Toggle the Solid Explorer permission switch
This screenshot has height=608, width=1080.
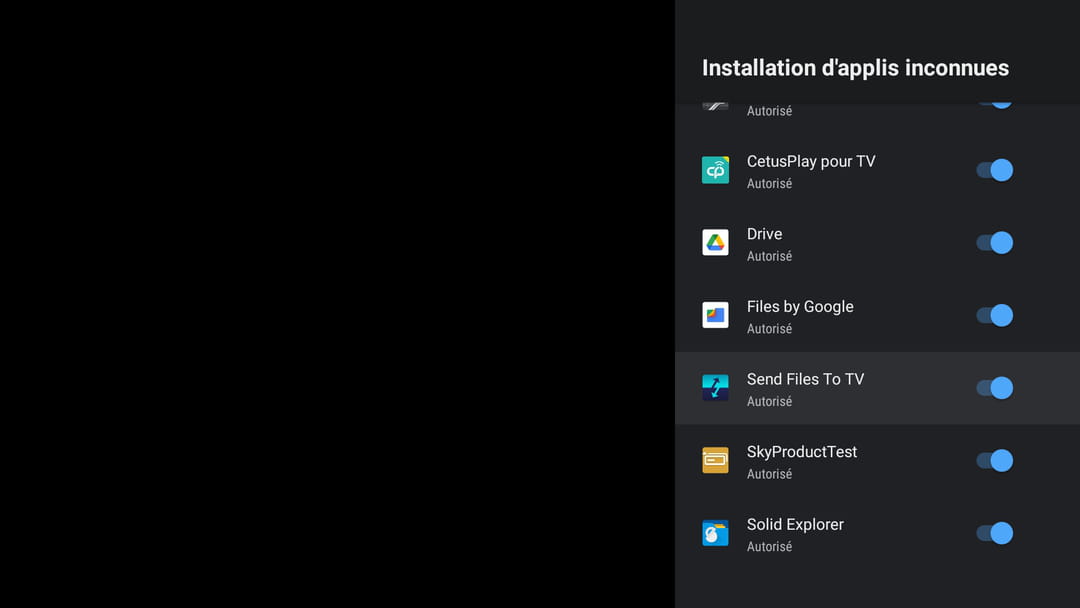click(x=994, y=533)
